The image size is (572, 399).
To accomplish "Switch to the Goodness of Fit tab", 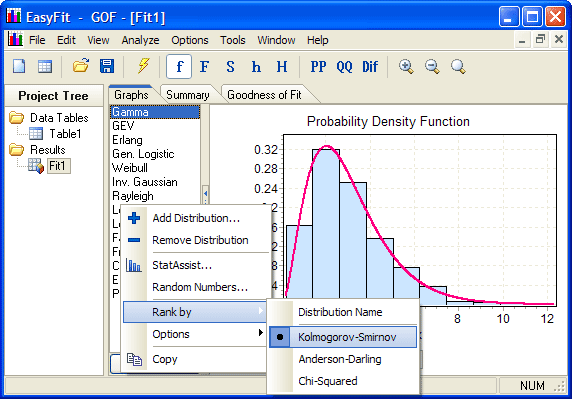I will click(264, 95).
